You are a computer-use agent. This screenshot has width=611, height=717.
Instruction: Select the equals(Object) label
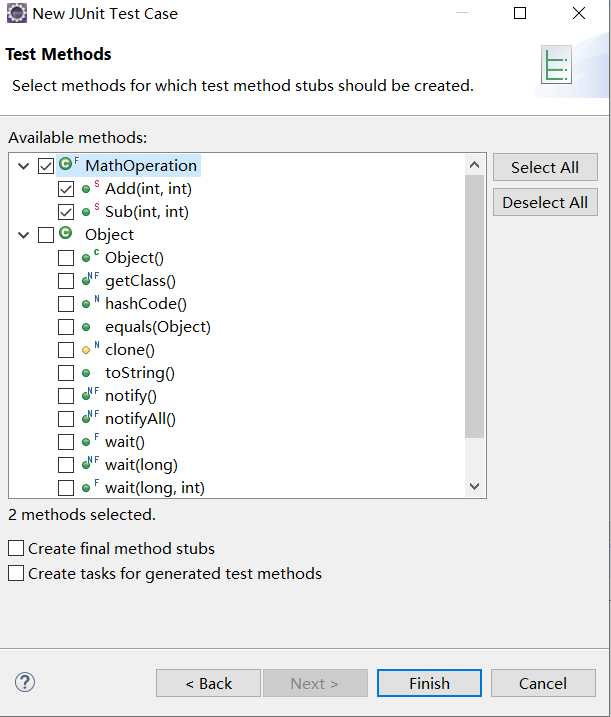158,326
